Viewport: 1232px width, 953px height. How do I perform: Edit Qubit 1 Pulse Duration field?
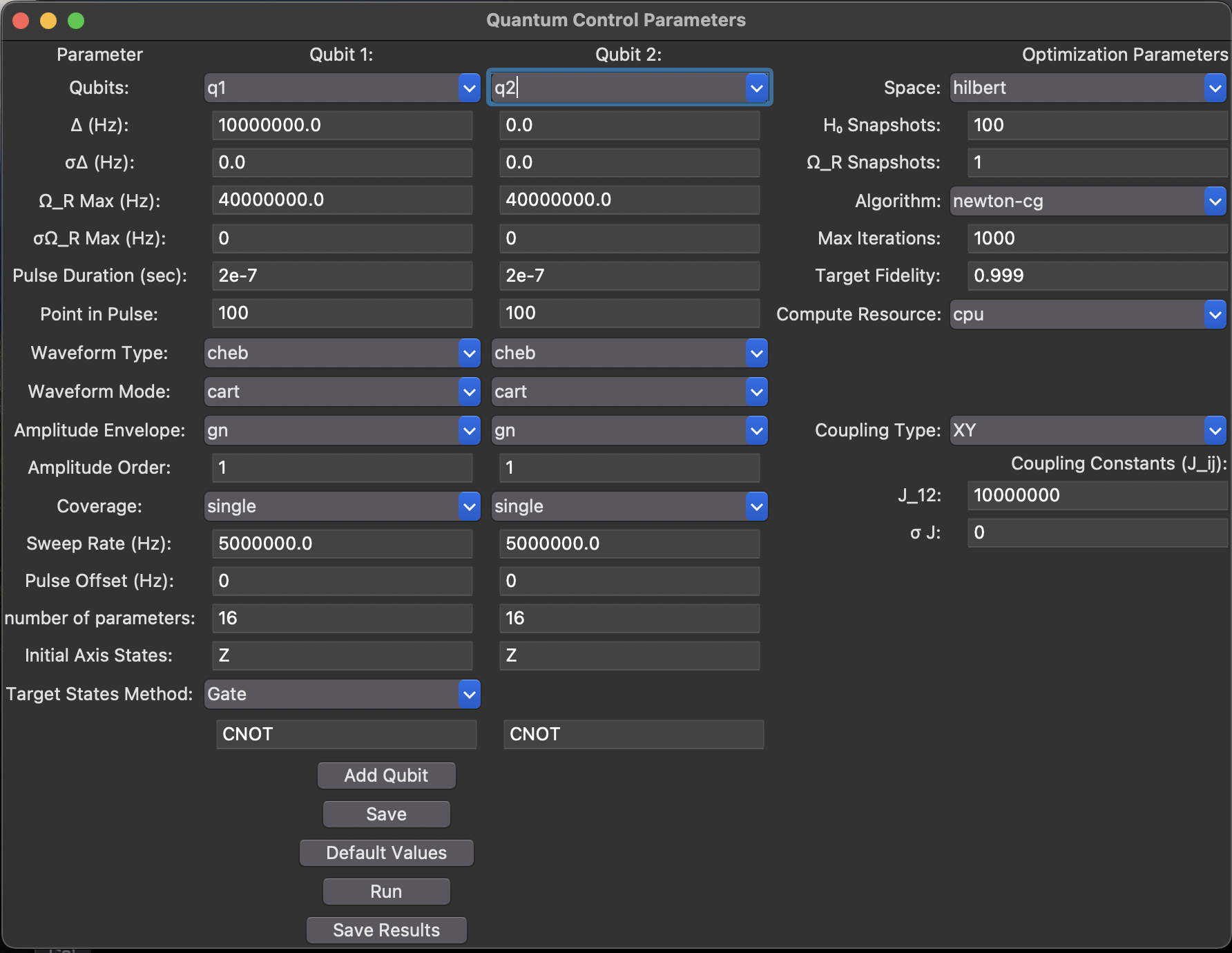click(343, 276)
